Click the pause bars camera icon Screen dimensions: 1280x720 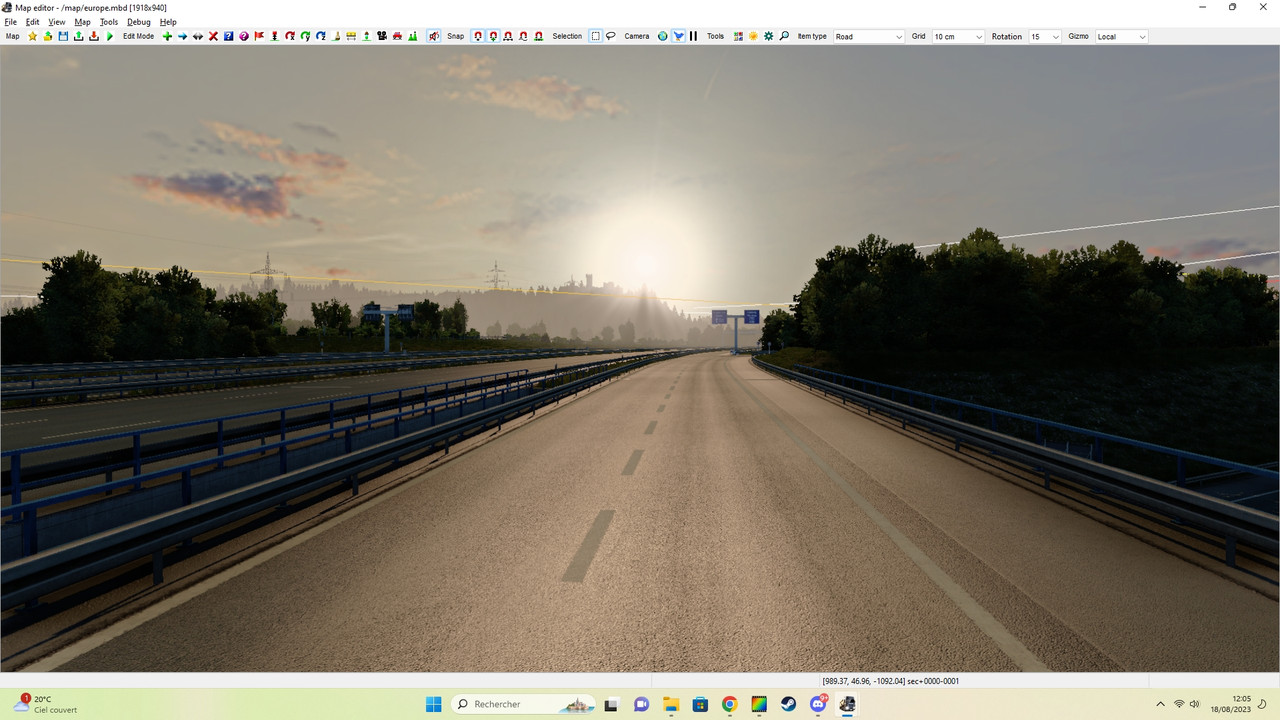point(693,36)
